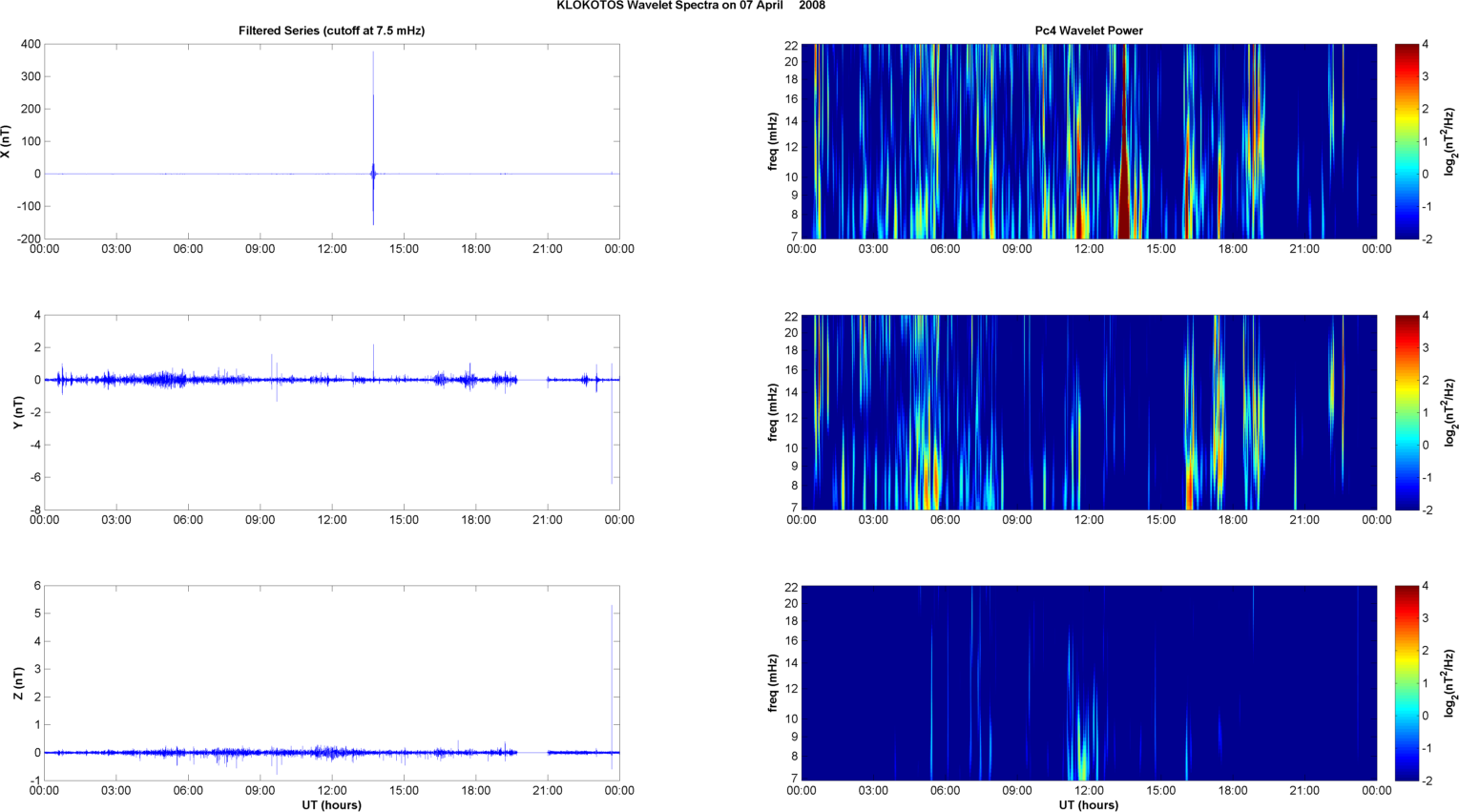The width and height of the screenshot is (1459, 812).
Task: Click the colorbar beside the bottom wavelet spectrum
Action: pyautogui.click(x=1407, y=683)
